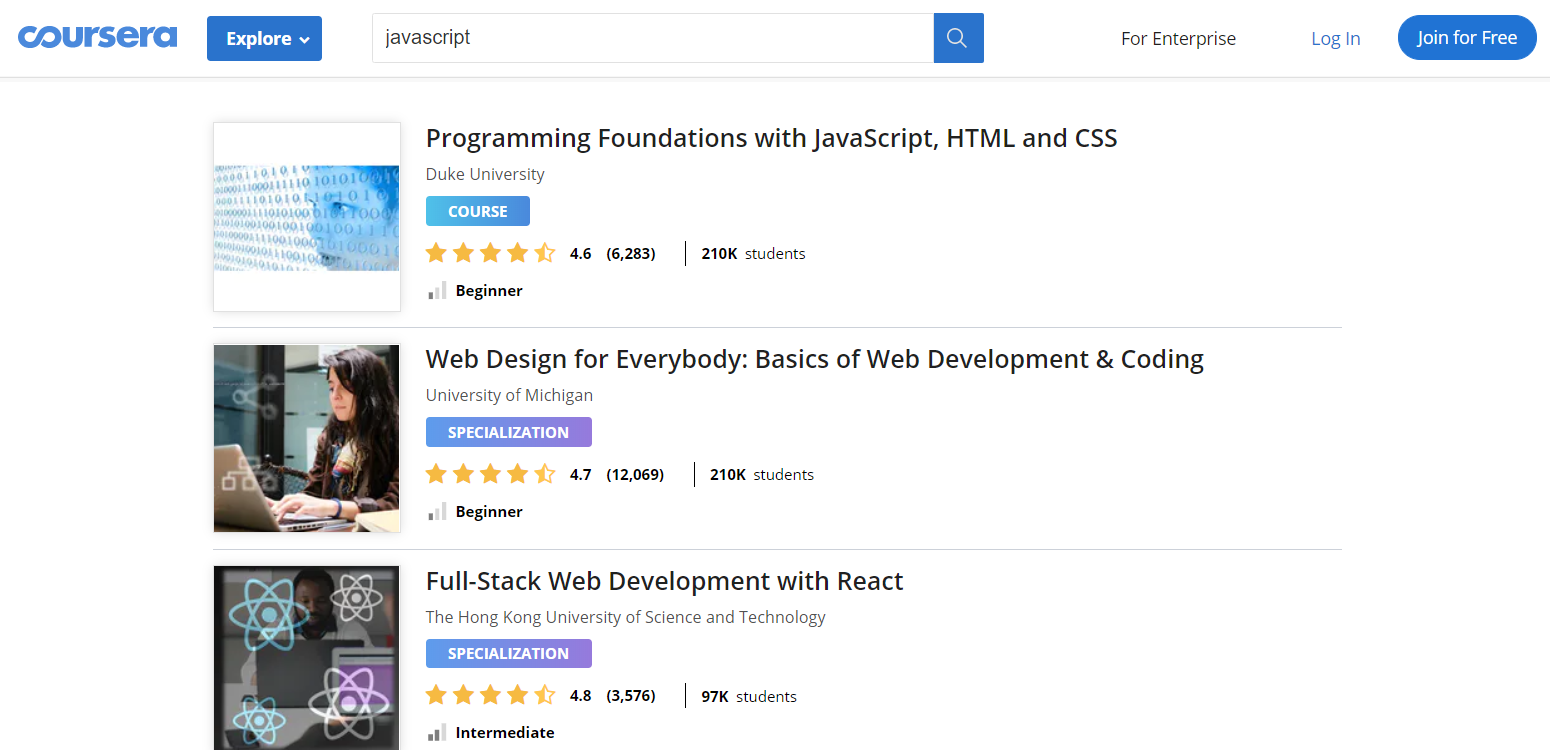Click the Duke University text
This screenshot has width=1550, height=750.
485,174
